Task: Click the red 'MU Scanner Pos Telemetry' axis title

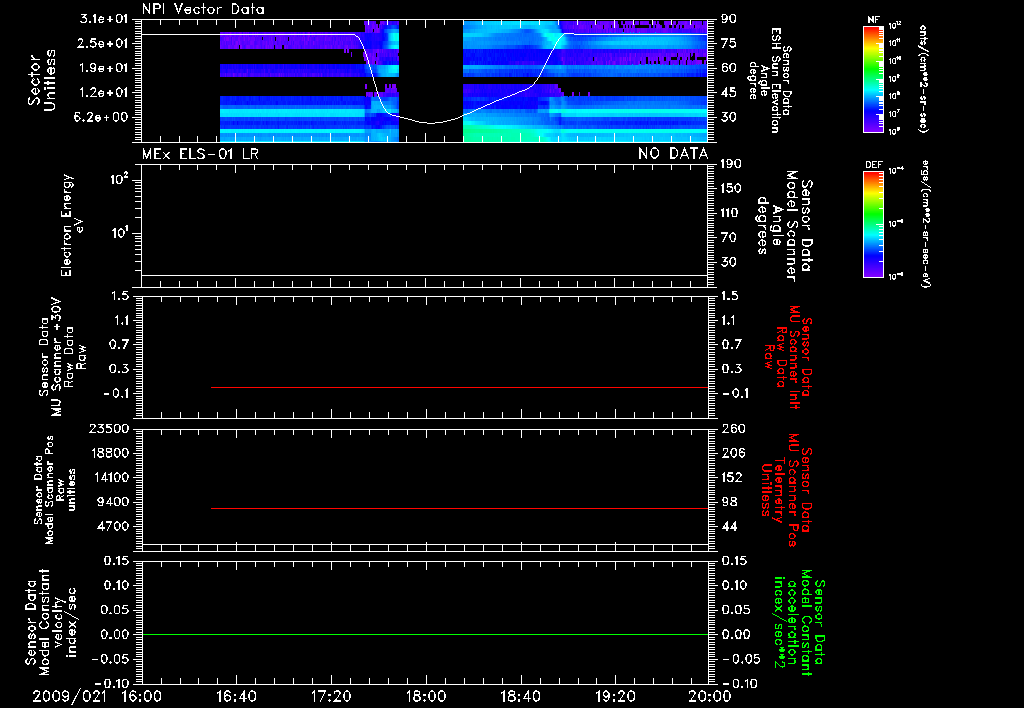Action: [x=786, y=490]
